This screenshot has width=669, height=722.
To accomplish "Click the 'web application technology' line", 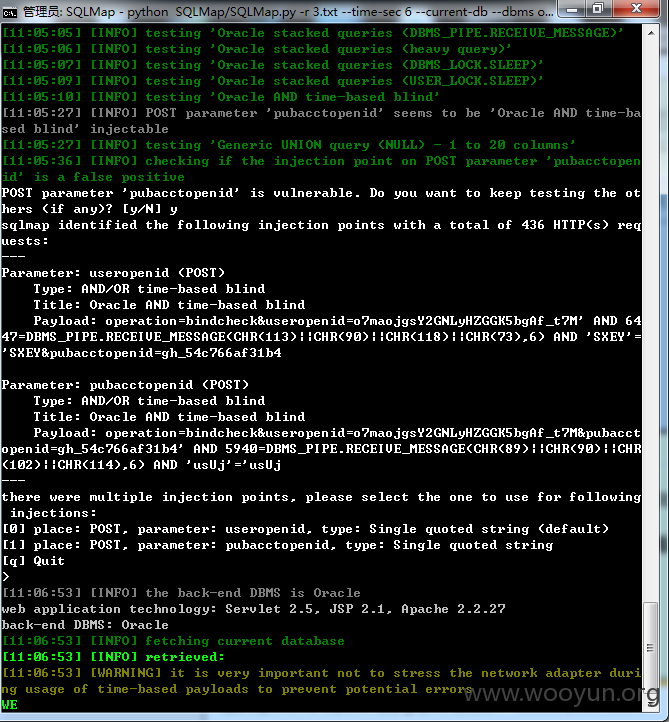I will click(254, 609).
